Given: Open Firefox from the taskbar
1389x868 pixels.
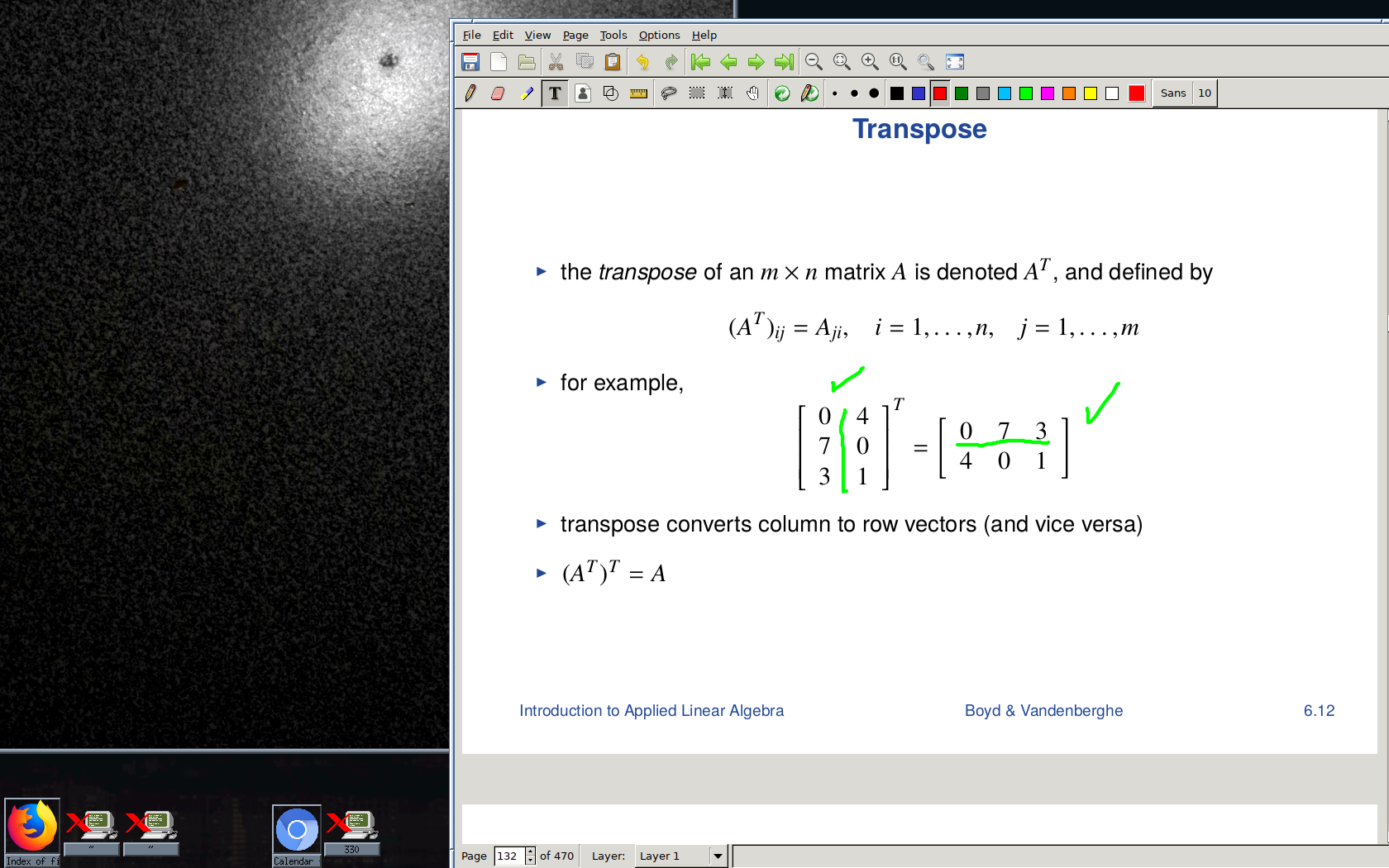Looking at the screenshot, I should pyautogui.click(x=32, y=827).
